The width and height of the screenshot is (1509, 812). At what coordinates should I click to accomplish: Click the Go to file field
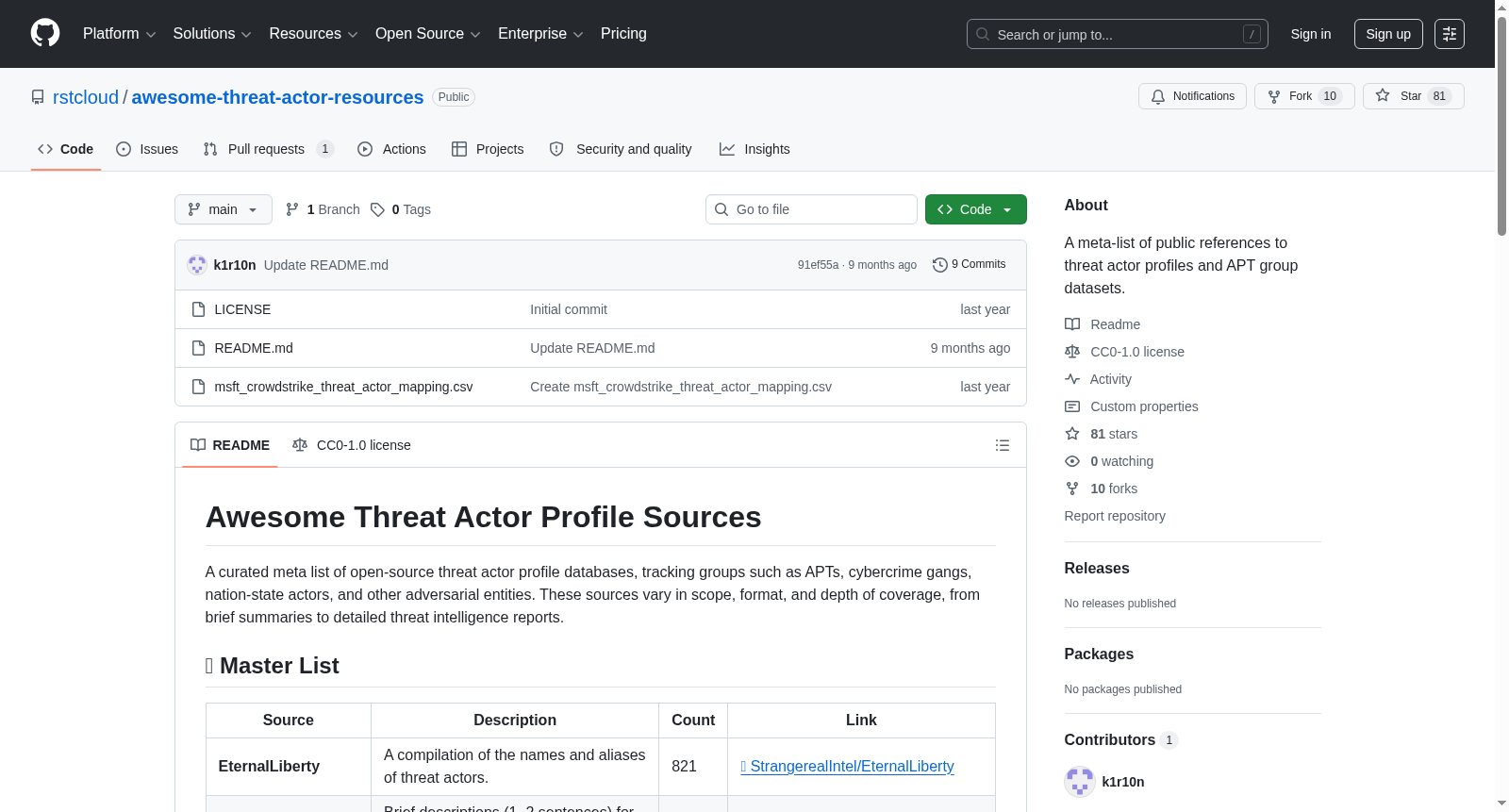(811, 209)
